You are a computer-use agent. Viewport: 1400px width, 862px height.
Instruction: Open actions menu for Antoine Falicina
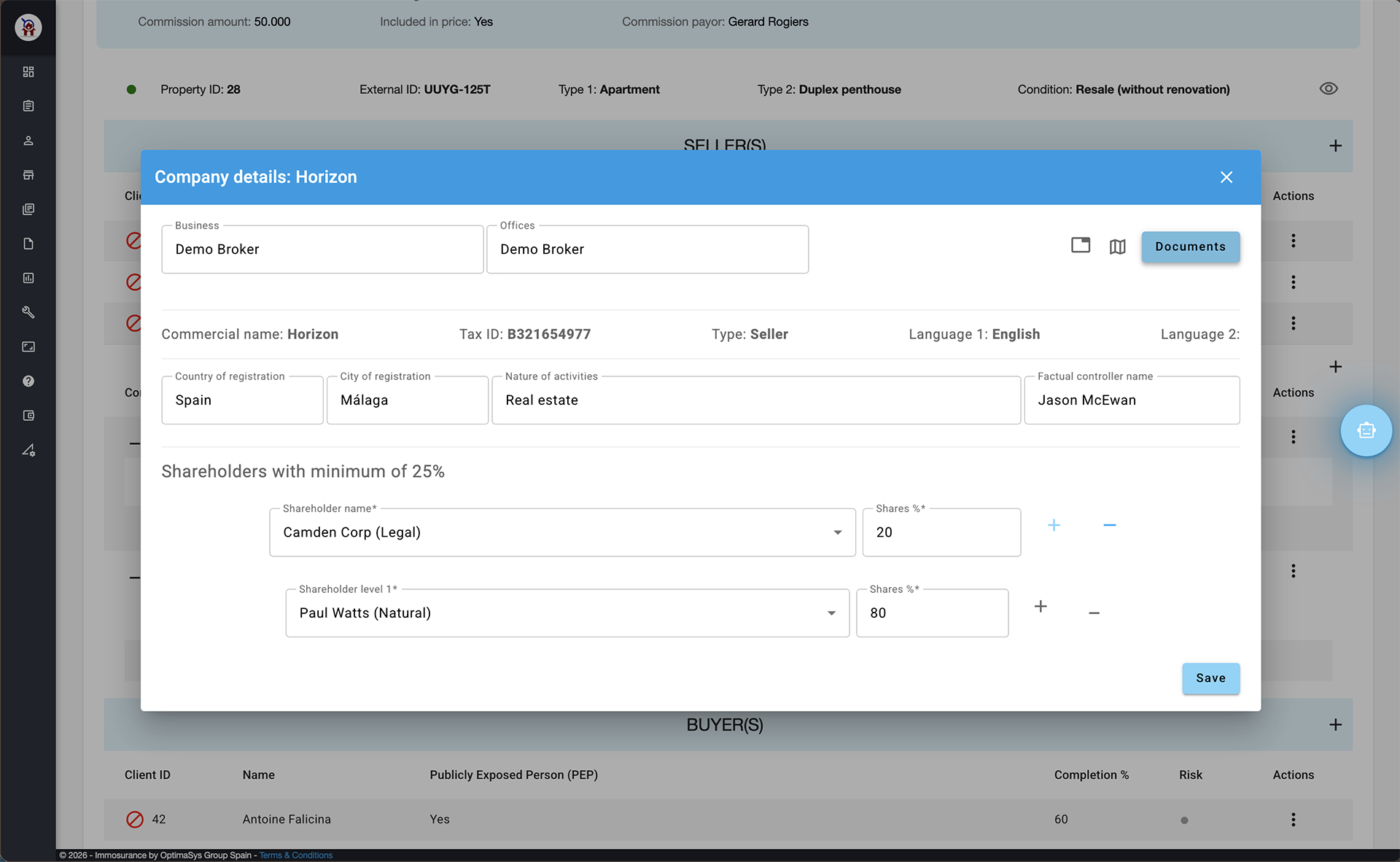pos(1293,819)
